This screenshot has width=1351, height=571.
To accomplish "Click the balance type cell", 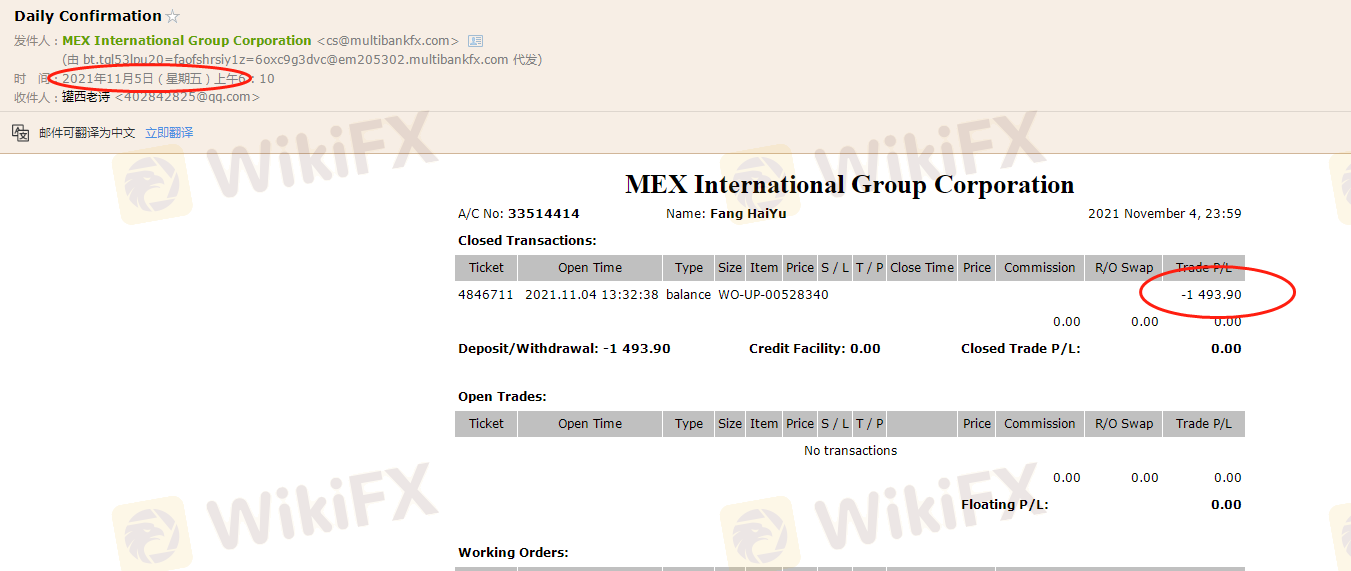I will click(x=689, y=295).
